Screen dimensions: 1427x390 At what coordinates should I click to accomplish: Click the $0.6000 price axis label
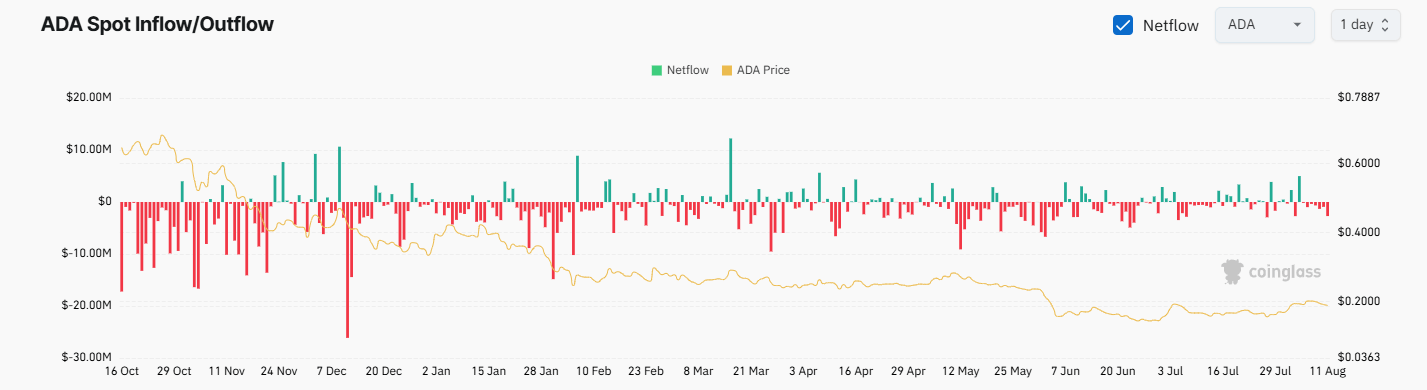pos(1358,163)
